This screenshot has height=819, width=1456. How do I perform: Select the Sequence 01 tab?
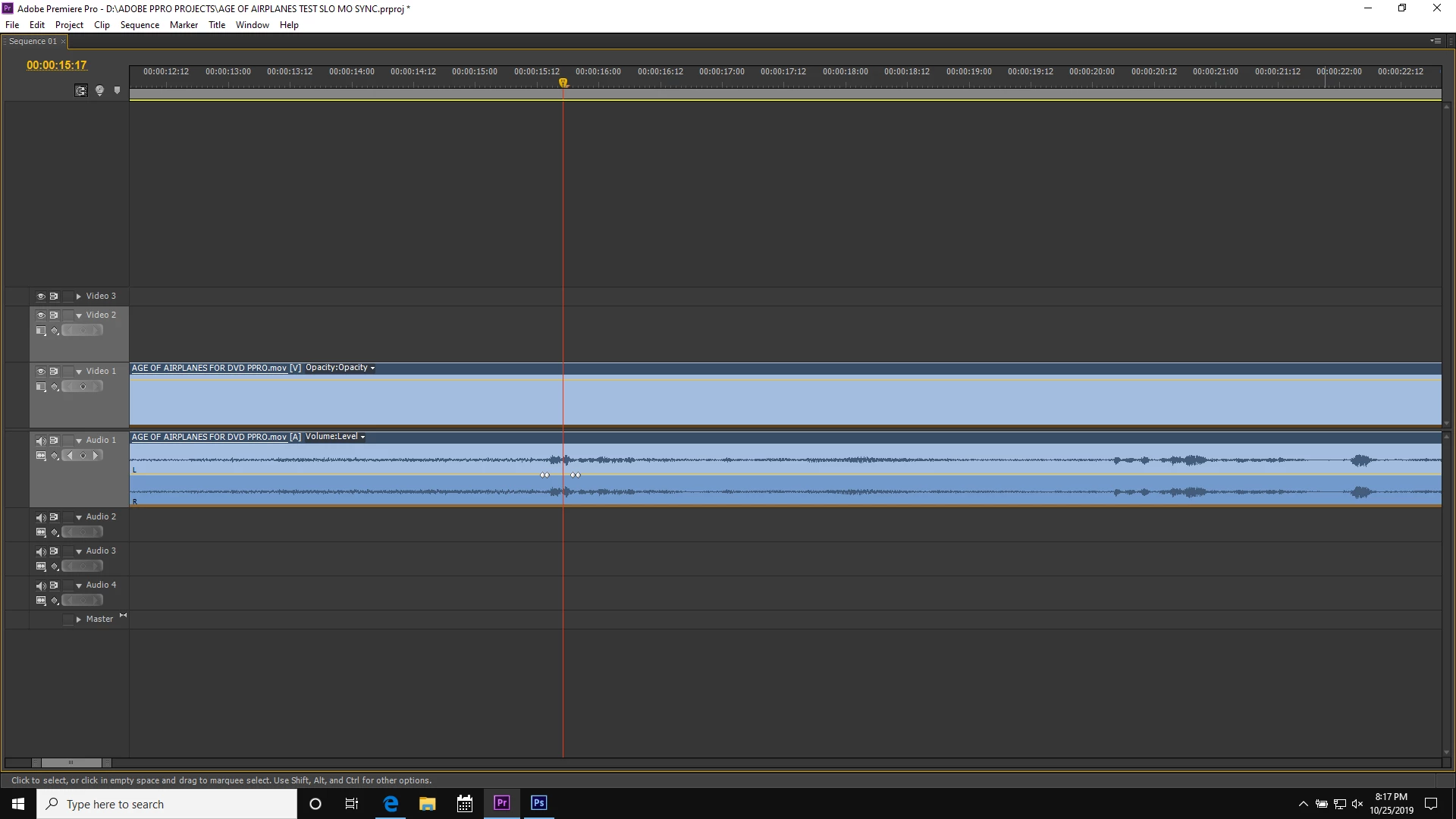pos(33,42)
